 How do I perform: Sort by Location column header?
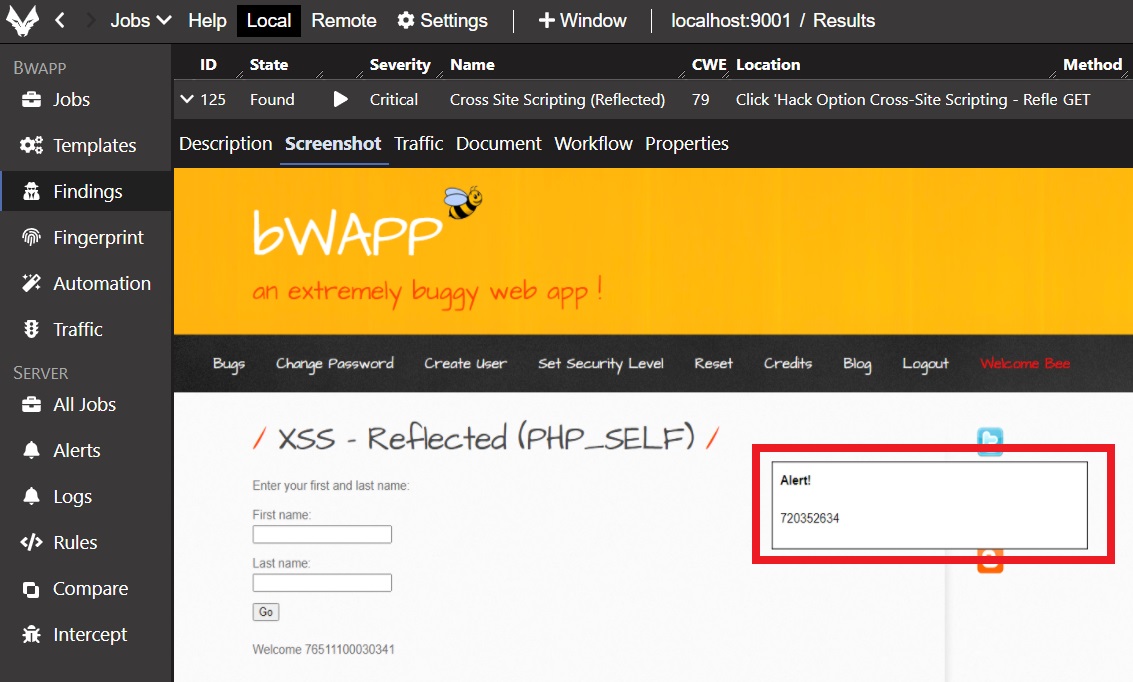pyautogui.click(x=768, y=64)
